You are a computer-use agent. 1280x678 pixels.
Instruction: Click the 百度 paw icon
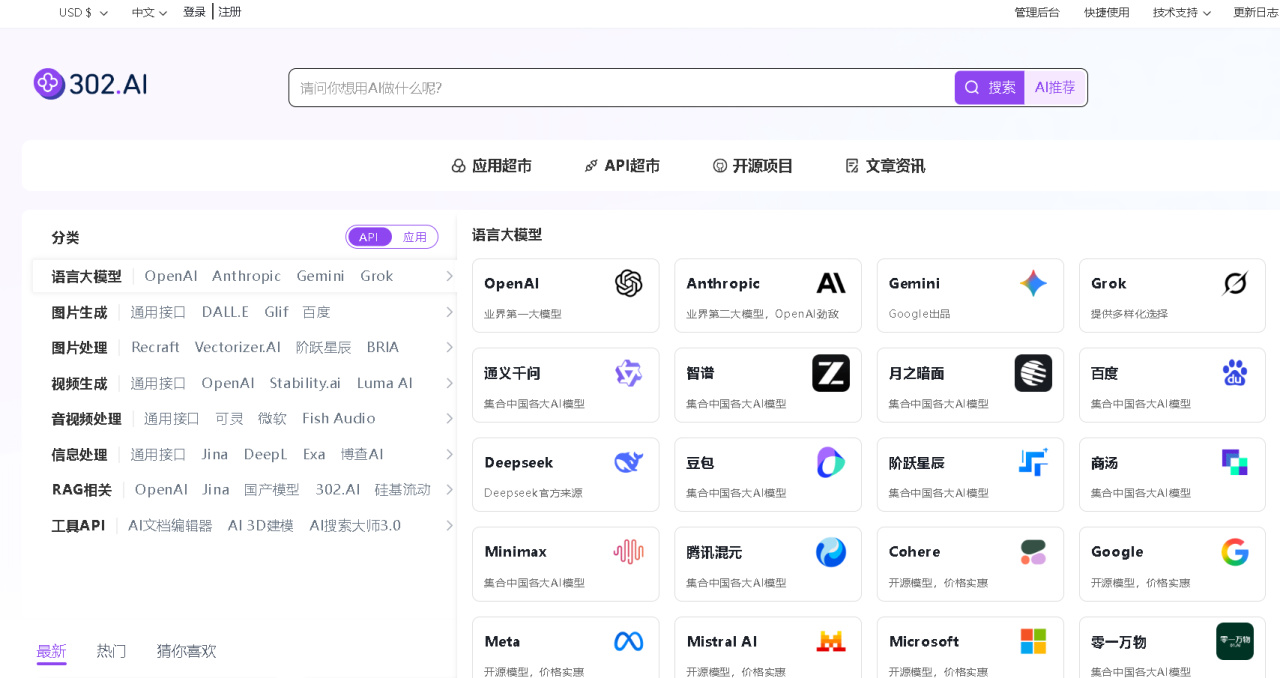click(1235, 373)
